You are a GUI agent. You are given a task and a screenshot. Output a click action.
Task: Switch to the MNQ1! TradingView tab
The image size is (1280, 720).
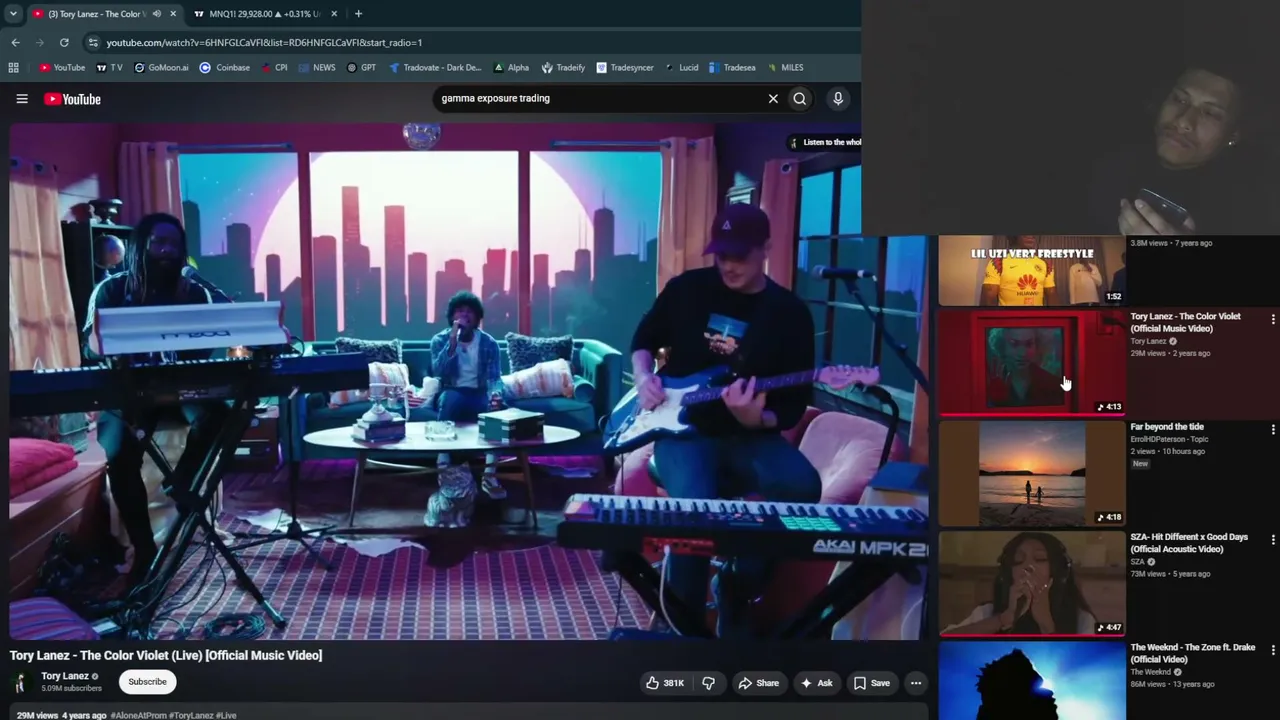264,14
